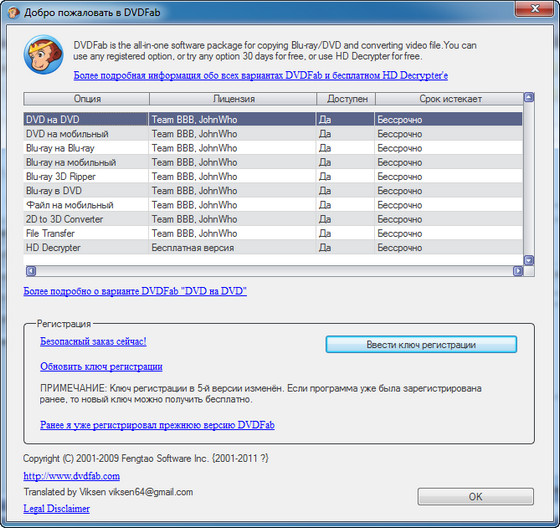
Task: Click Бессрочно cell in HD Decrypter row
Action: [x=448, y=248]
